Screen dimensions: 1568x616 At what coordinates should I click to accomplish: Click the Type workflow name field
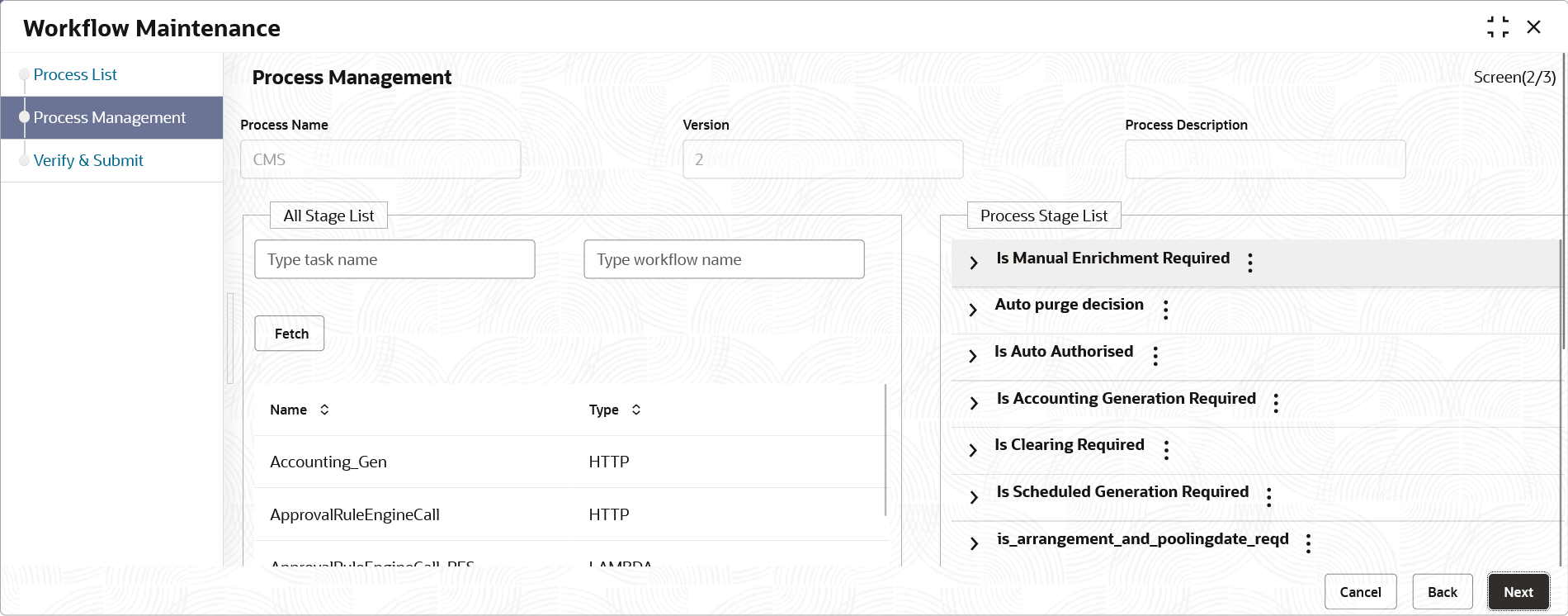tap(724, 259)
